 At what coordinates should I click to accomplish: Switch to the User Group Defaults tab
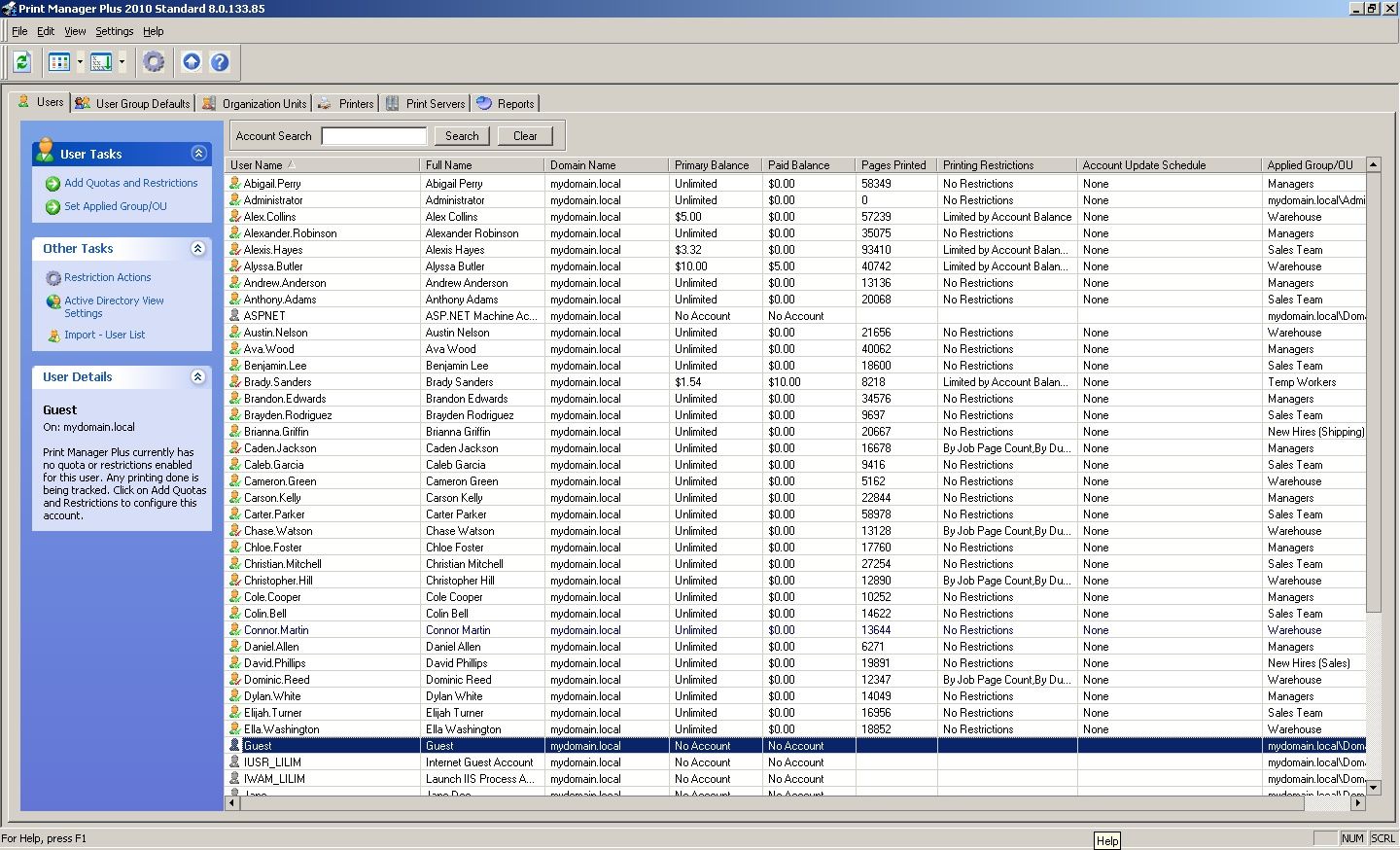coord(132,103)
